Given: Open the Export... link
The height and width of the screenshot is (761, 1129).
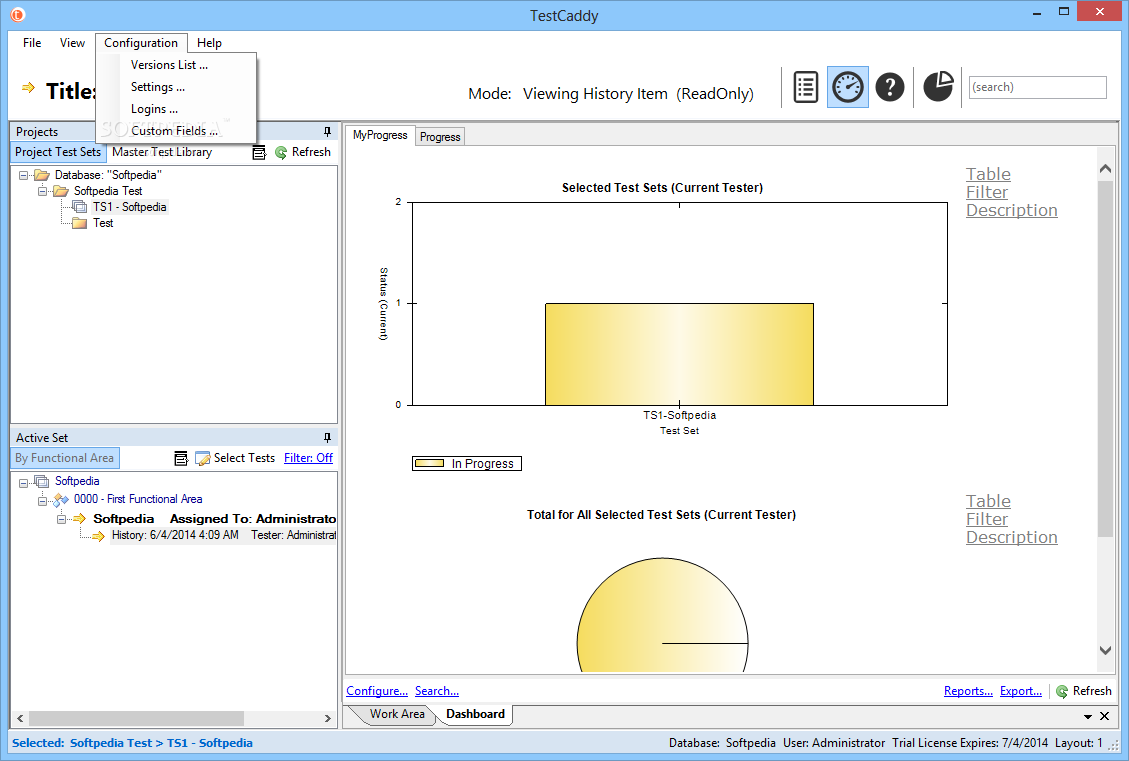Looking at the screenshot, I should (x=1021, y=691).
